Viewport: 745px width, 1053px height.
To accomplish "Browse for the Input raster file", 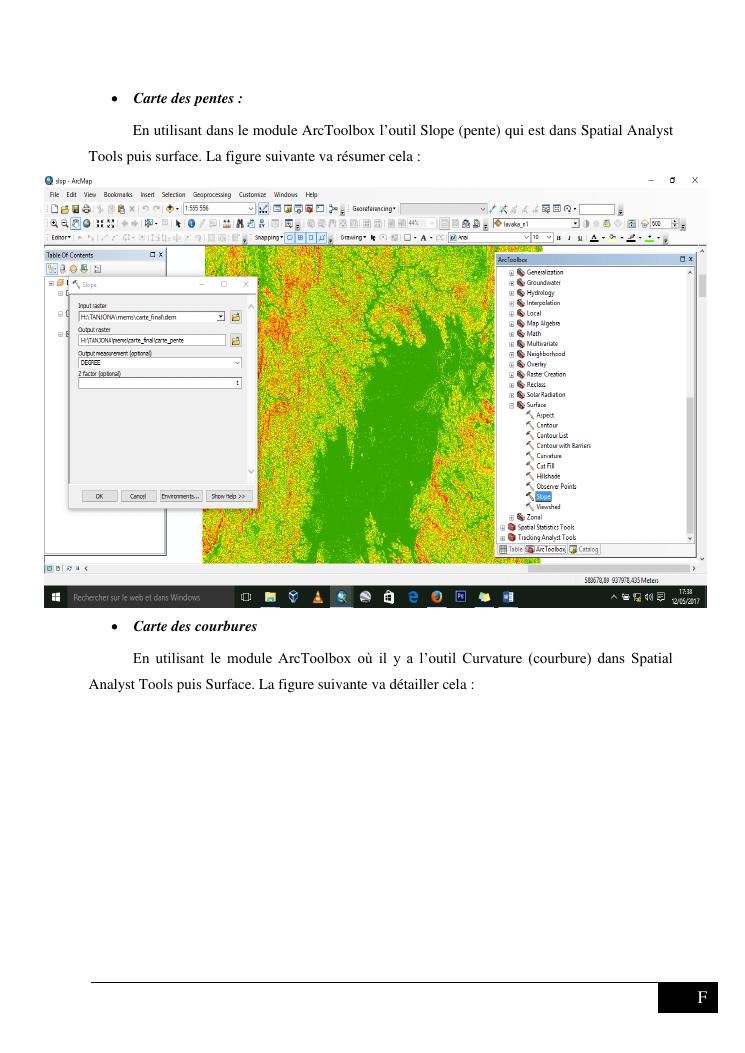I will pyautogui.click(x=236, y=317).
